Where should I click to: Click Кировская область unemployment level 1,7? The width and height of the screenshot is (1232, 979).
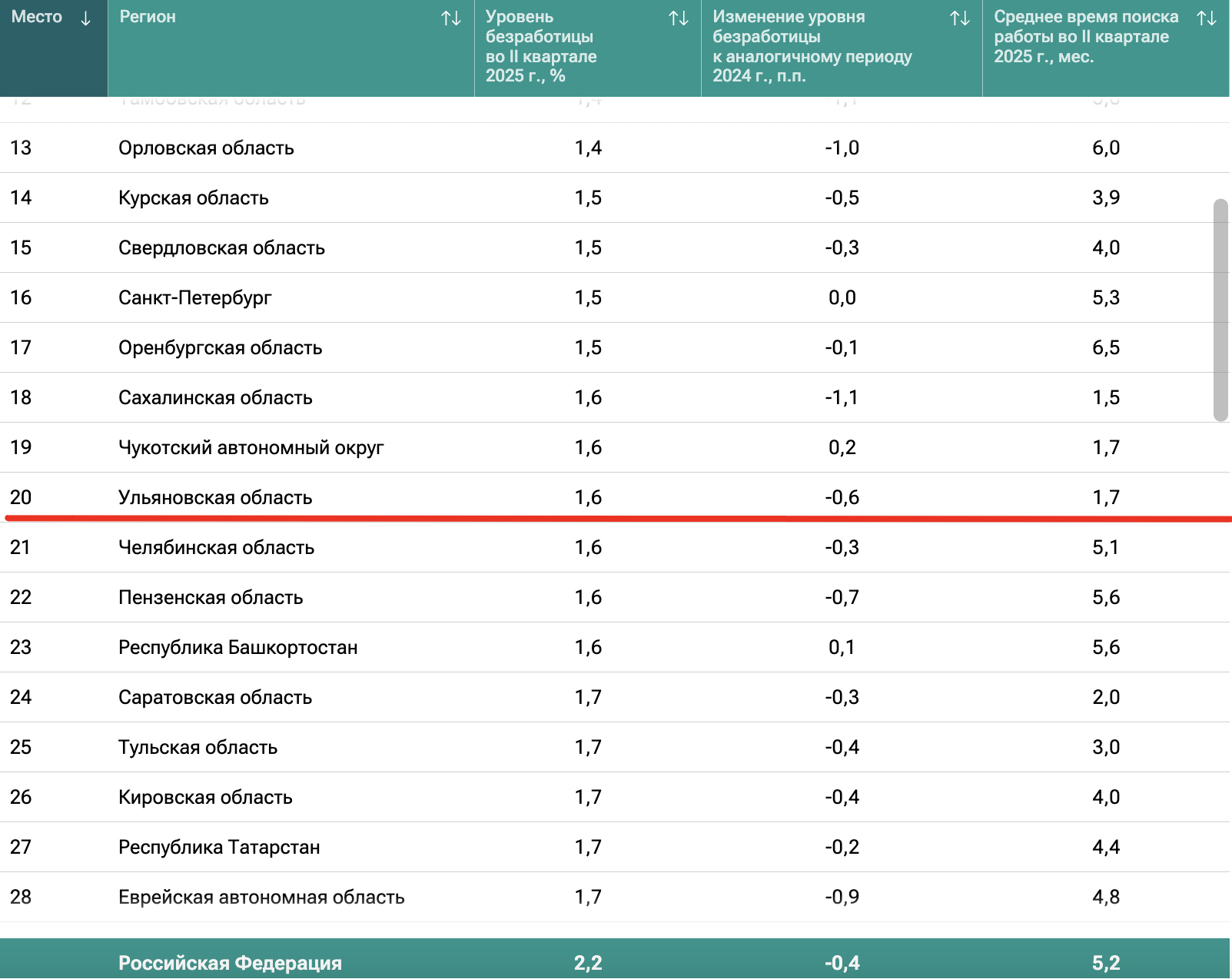588,798
